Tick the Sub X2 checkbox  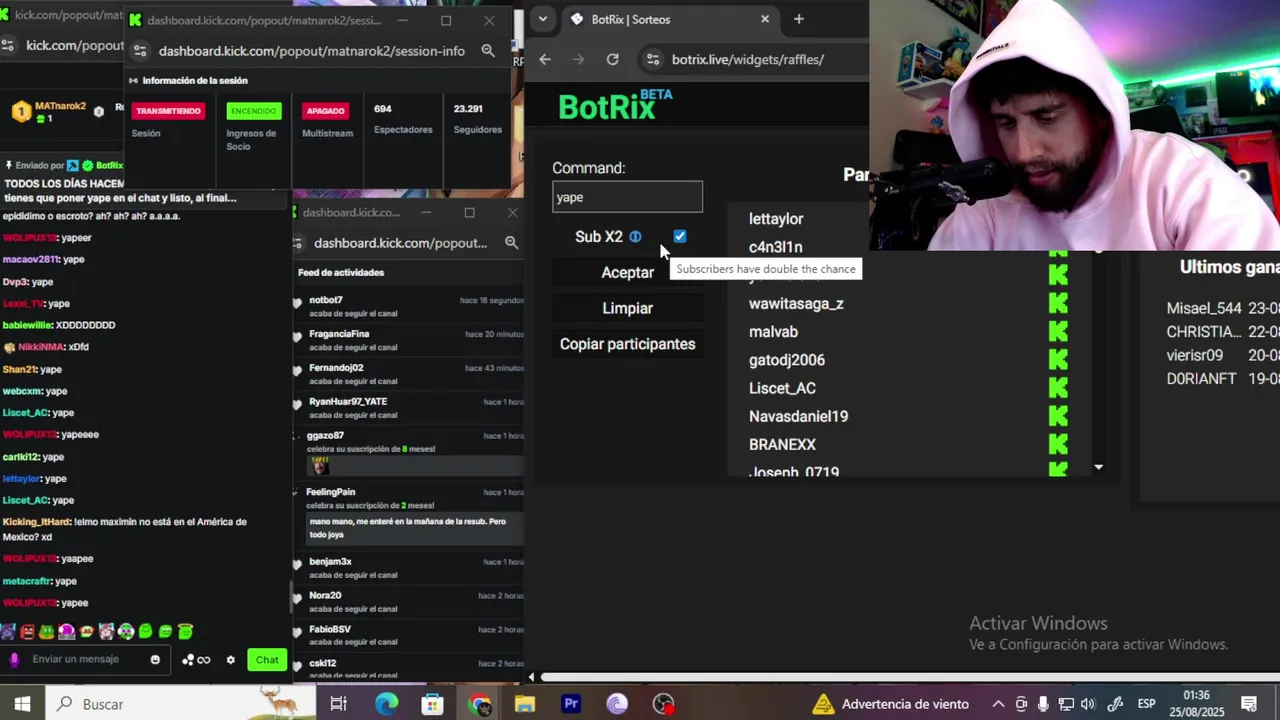[x=680, y=237]
